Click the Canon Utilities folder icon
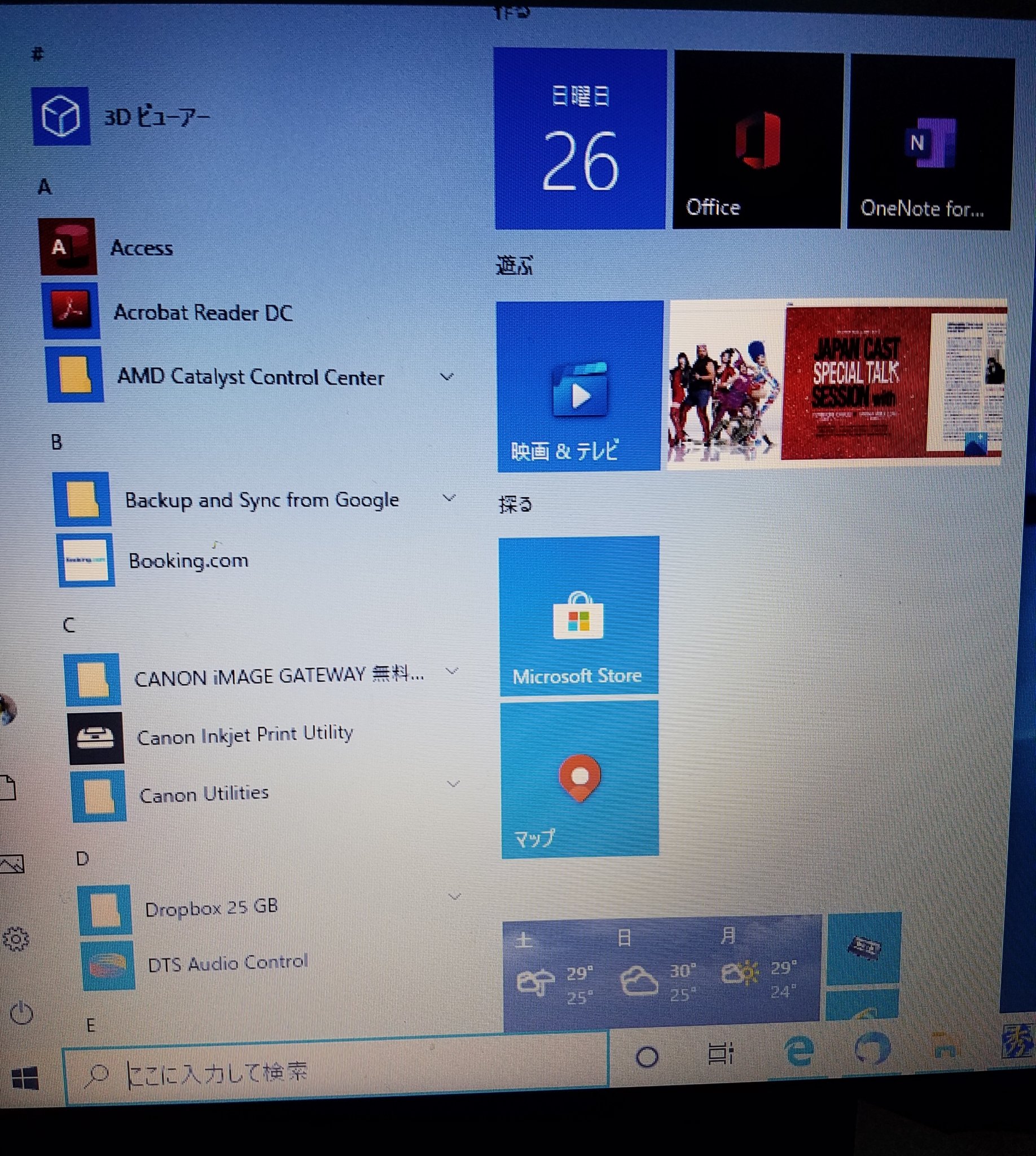 pos(99,796)
